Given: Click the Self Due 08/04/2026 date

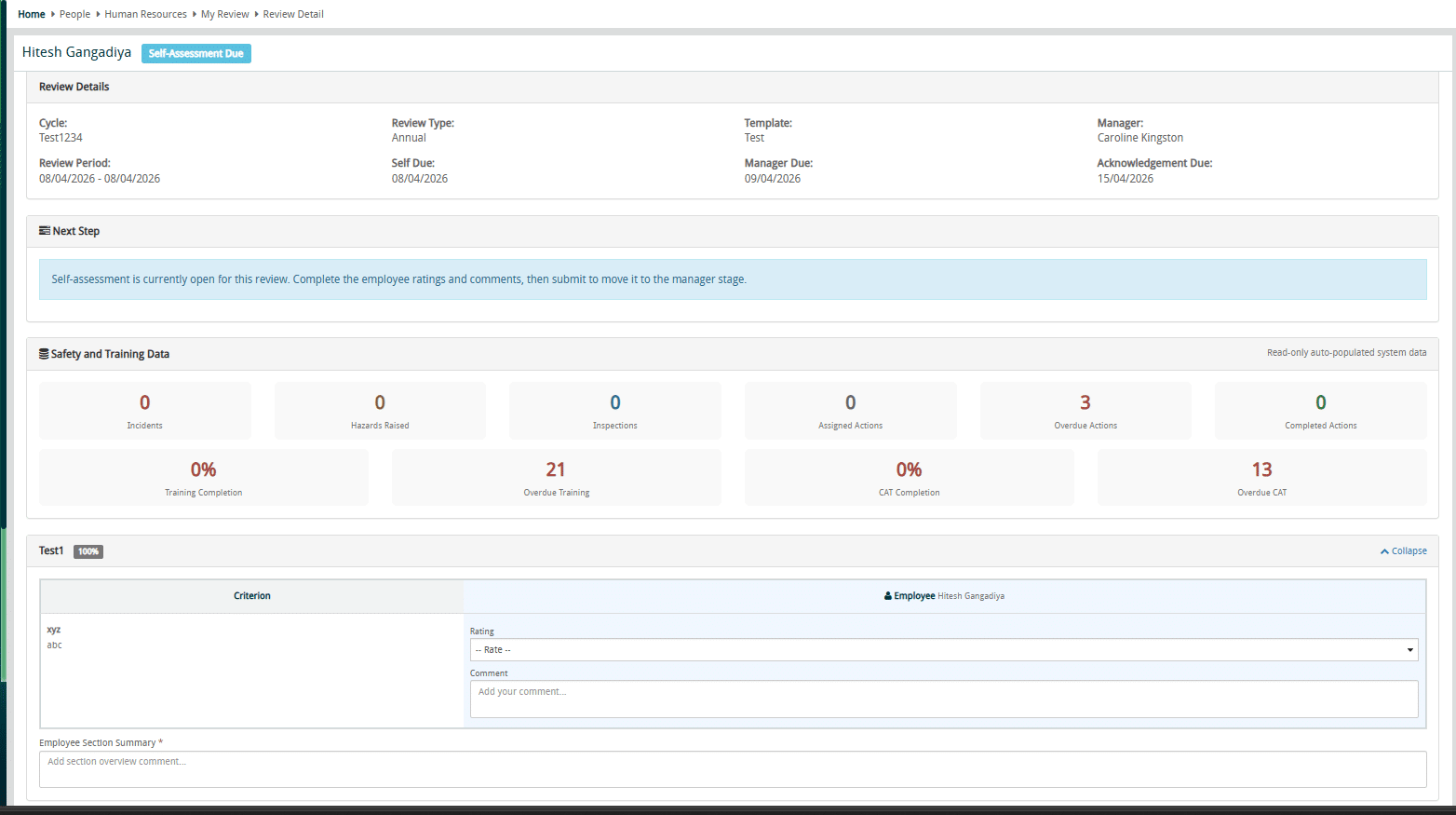Looking at the screenshot, I should click(x=420, y=179).
